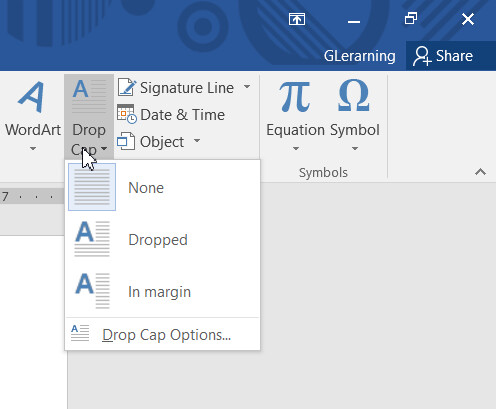Expand the Signature Line dropdown arrow
The width and height of the screenshot is (496, 409).
pos(247,87)
